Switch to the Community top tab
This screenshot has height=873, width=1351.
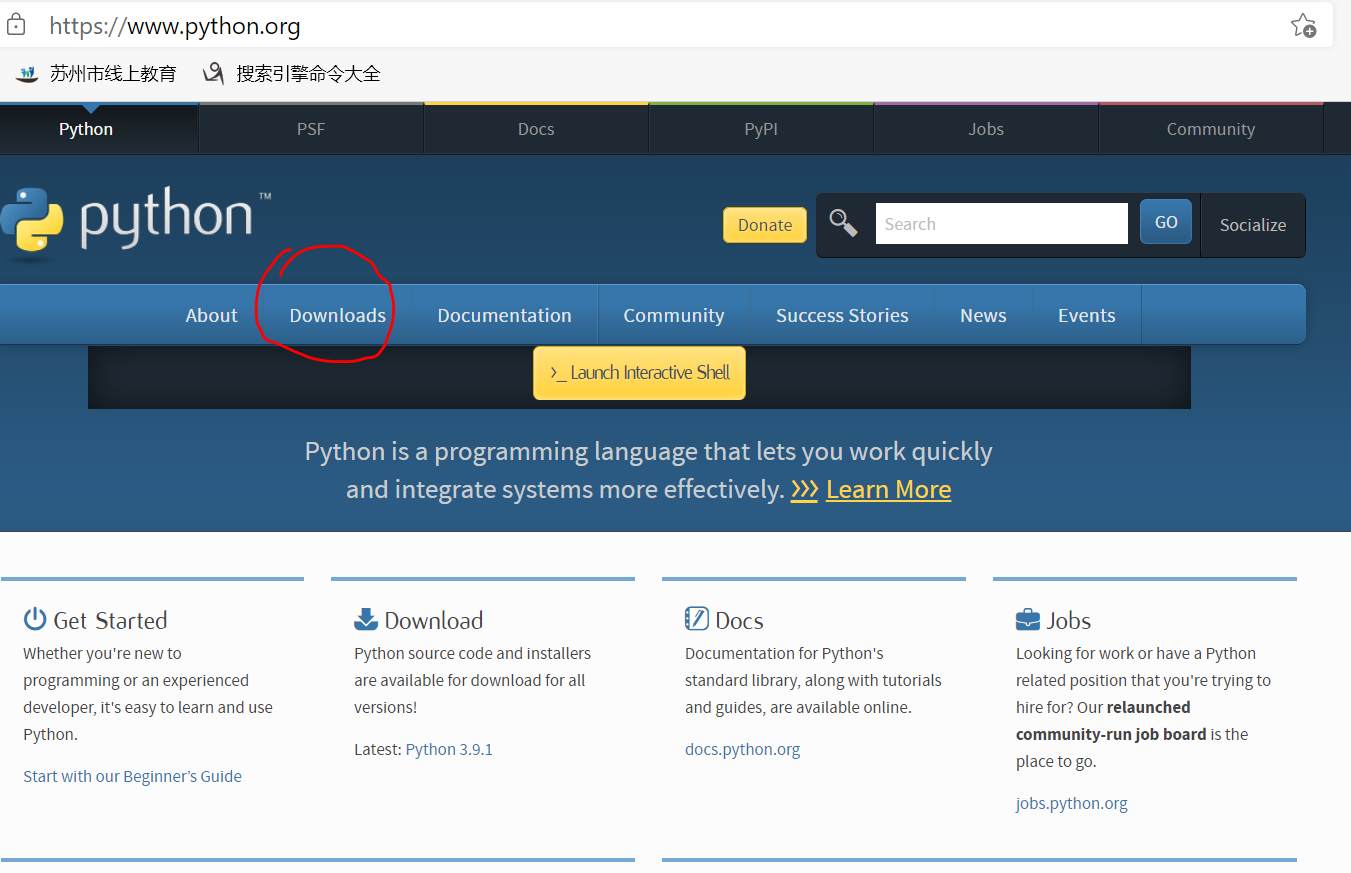tap(1211, 129)
